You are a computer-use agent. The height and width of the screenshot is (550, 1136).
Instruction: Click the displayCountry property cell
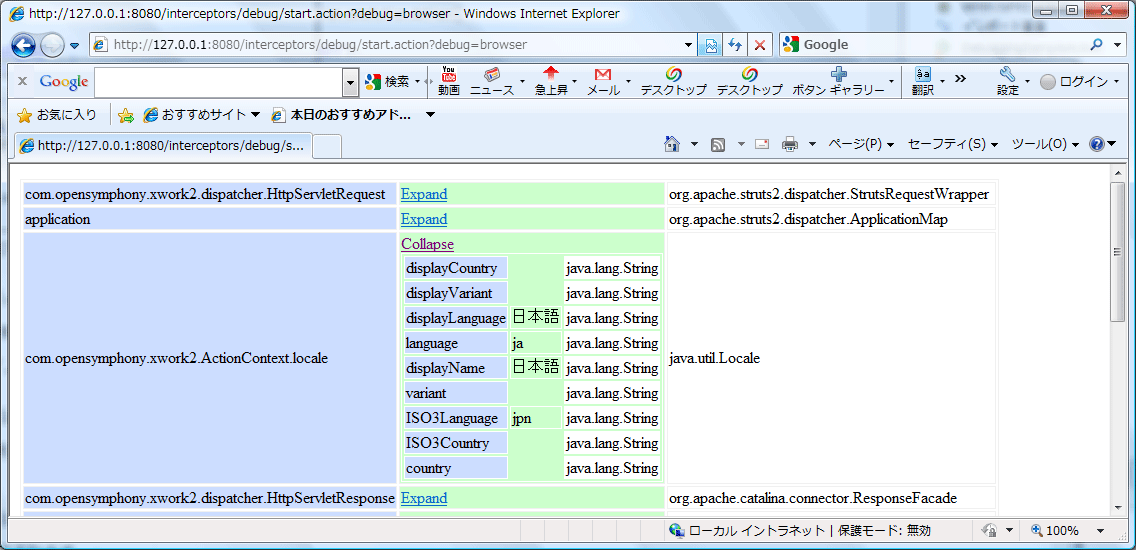coord(456,268)
